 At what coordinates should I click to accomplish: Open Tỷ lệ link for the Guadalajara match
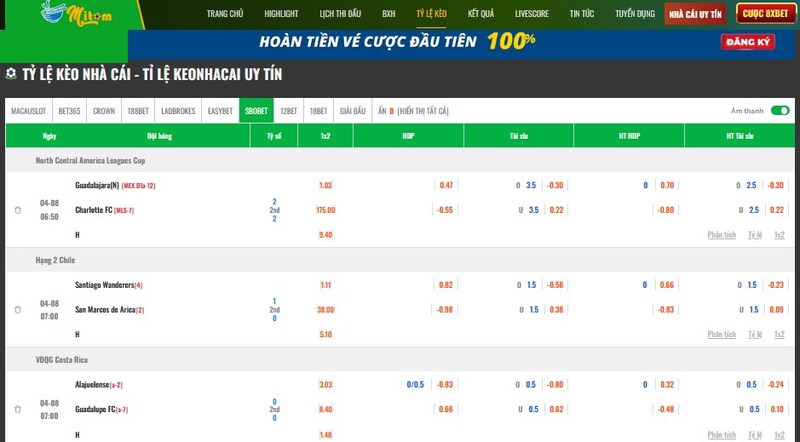coord(755,235)
